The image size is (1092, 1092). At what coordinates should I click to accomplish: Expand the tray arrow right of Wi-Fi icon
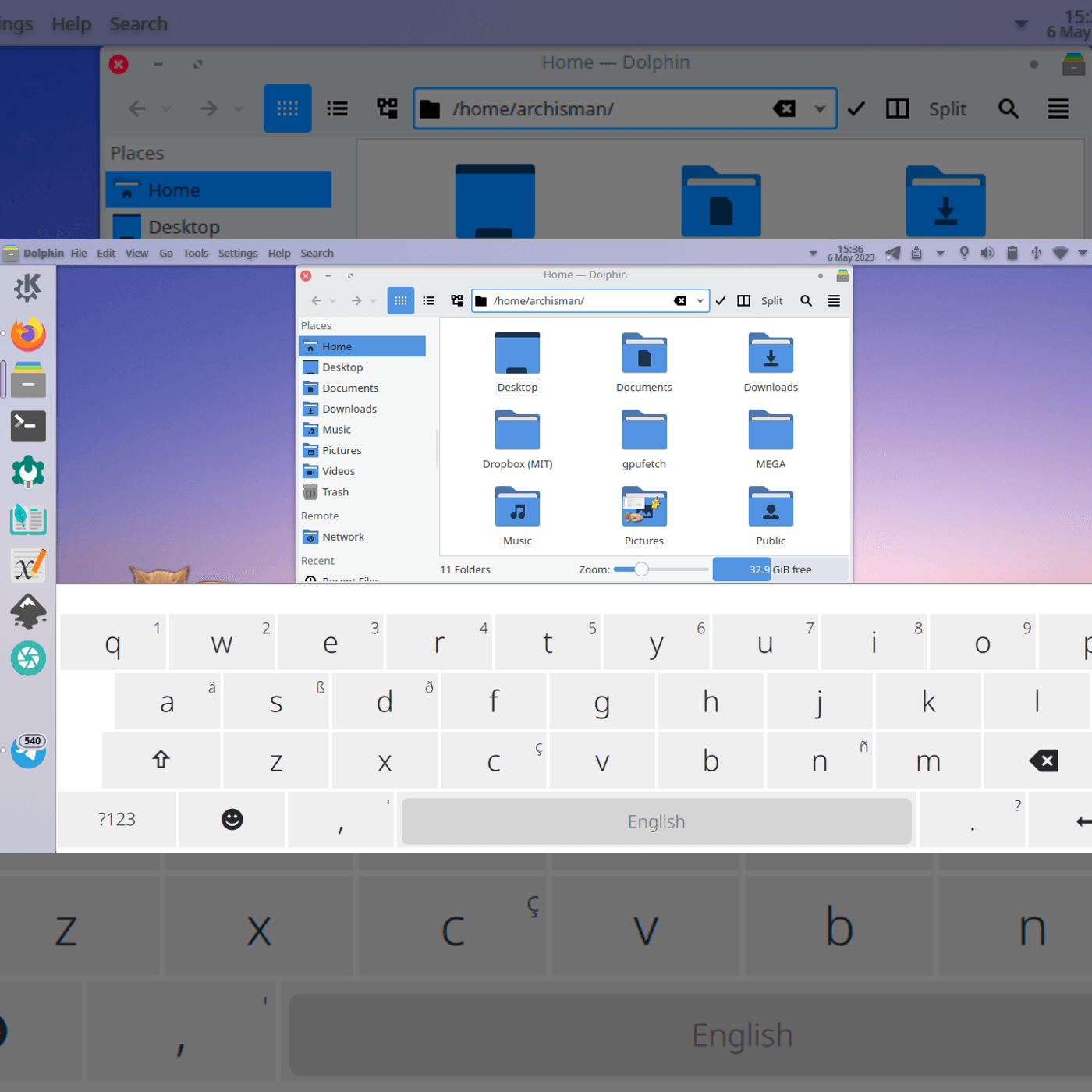1083,253
